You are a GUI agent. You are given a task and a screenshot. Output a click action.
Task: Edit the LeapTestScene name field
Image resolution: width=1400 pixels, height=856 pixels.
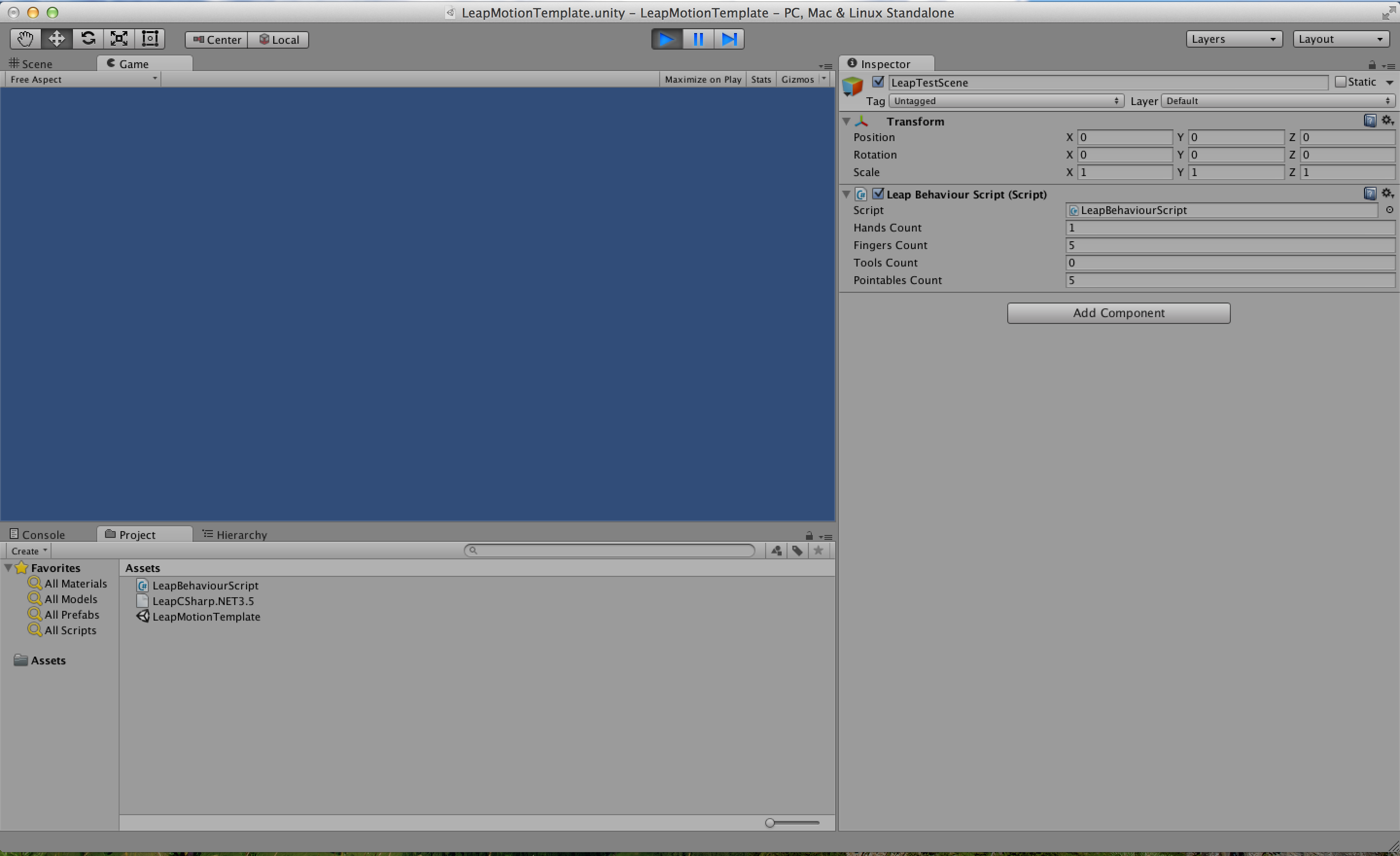coord(1107,82)
